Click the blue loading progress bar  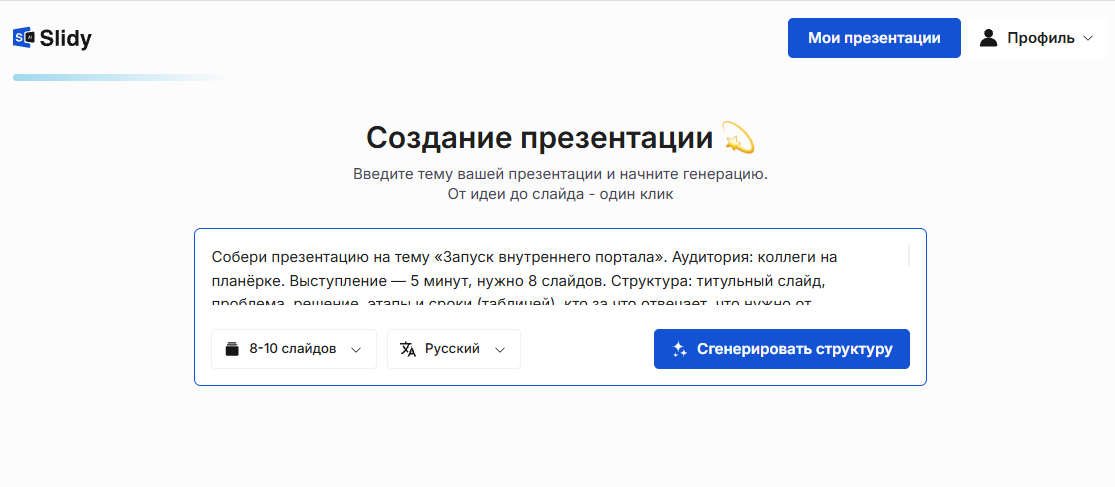(119, 77)
